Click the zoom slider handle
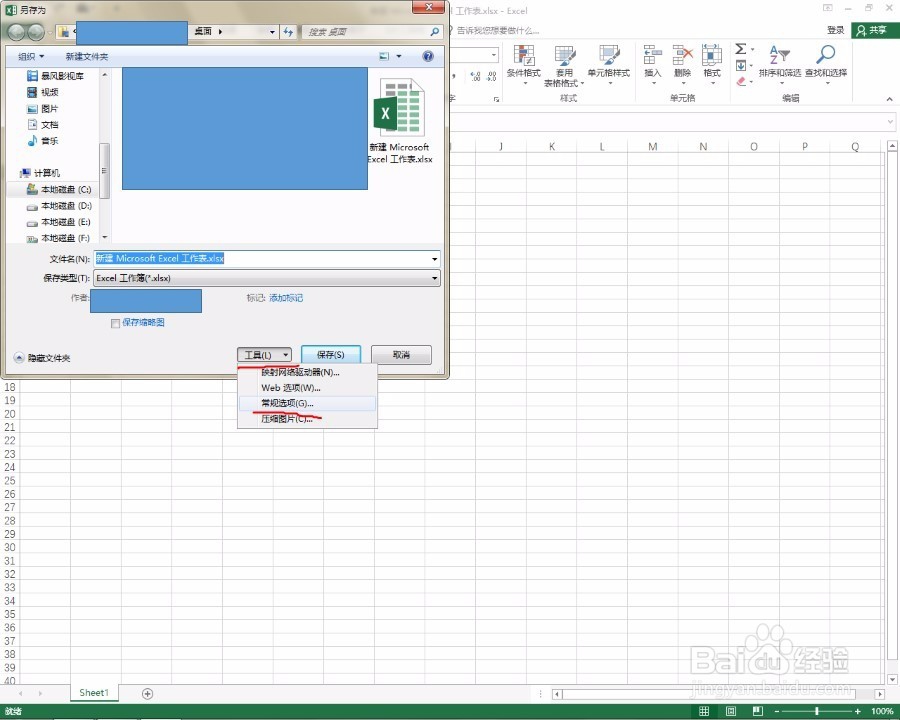Screen dimensions: 900x720 click(x=817, y=711)
